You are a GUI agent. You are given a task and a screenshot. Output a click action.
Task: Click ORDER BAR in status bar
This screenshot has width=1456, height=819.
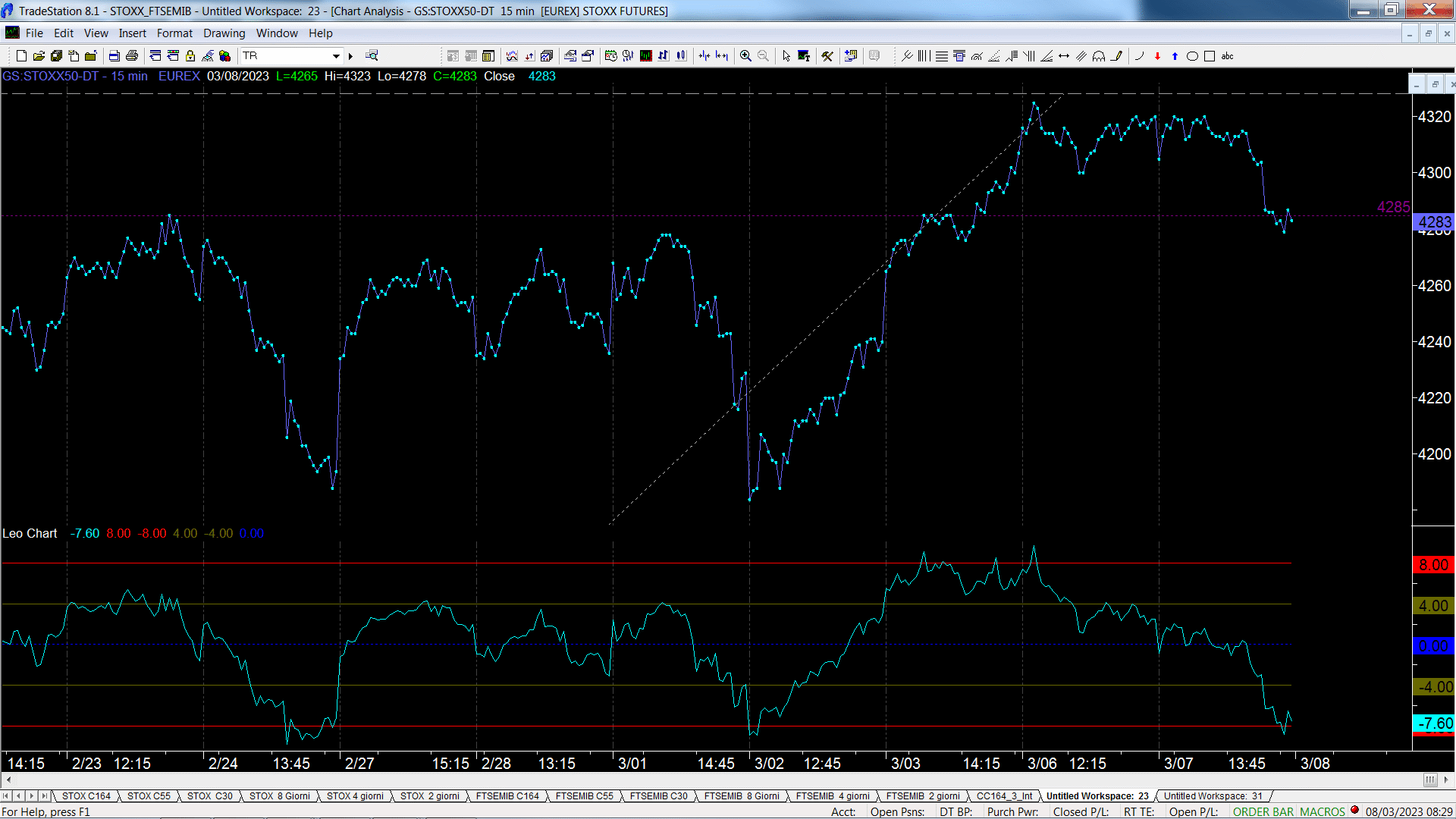tap(1263, 812)
